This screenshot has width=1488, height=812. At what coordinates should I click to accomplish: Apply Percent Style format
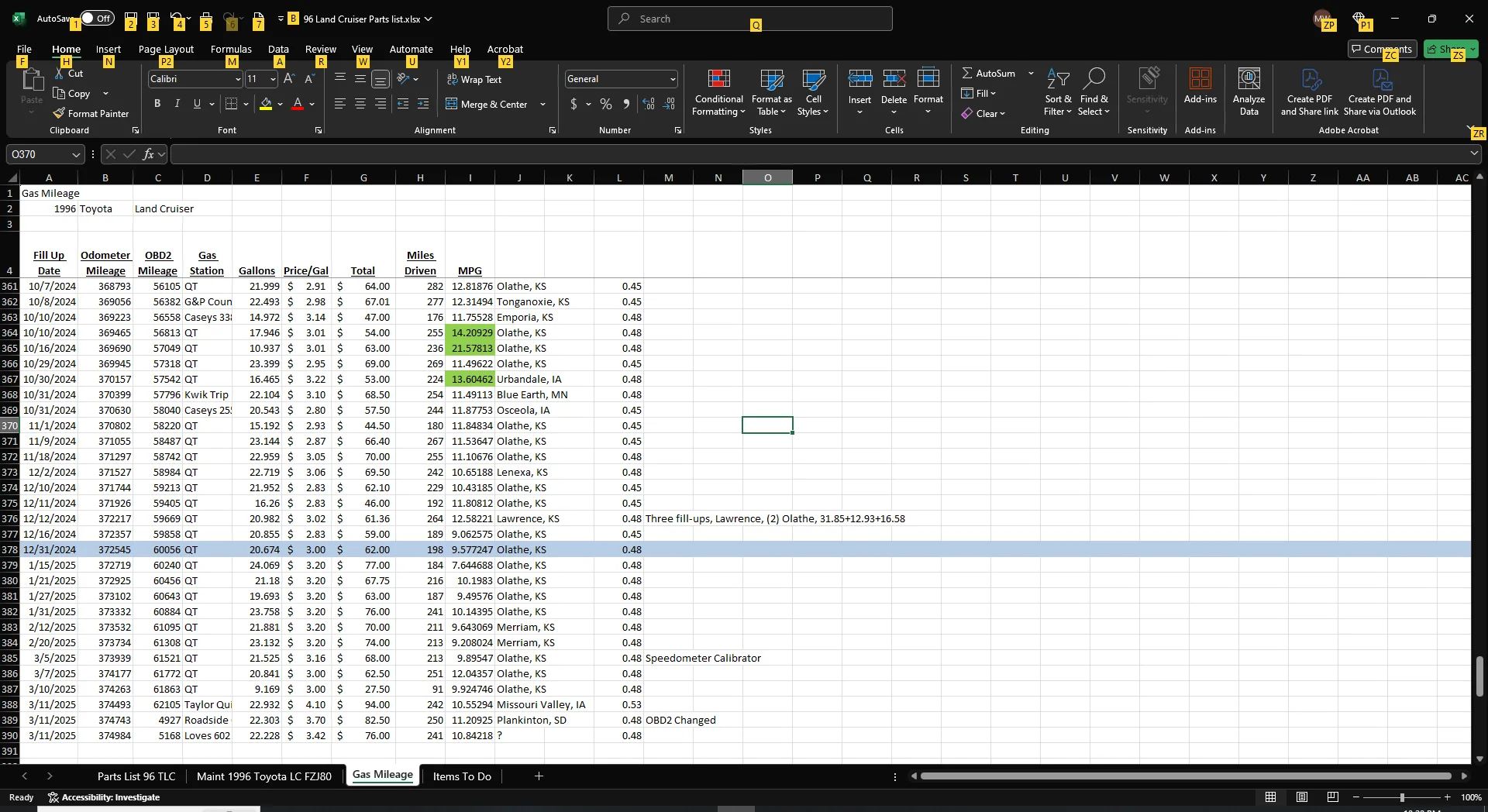pyautogui.click(x=606, y=104)
